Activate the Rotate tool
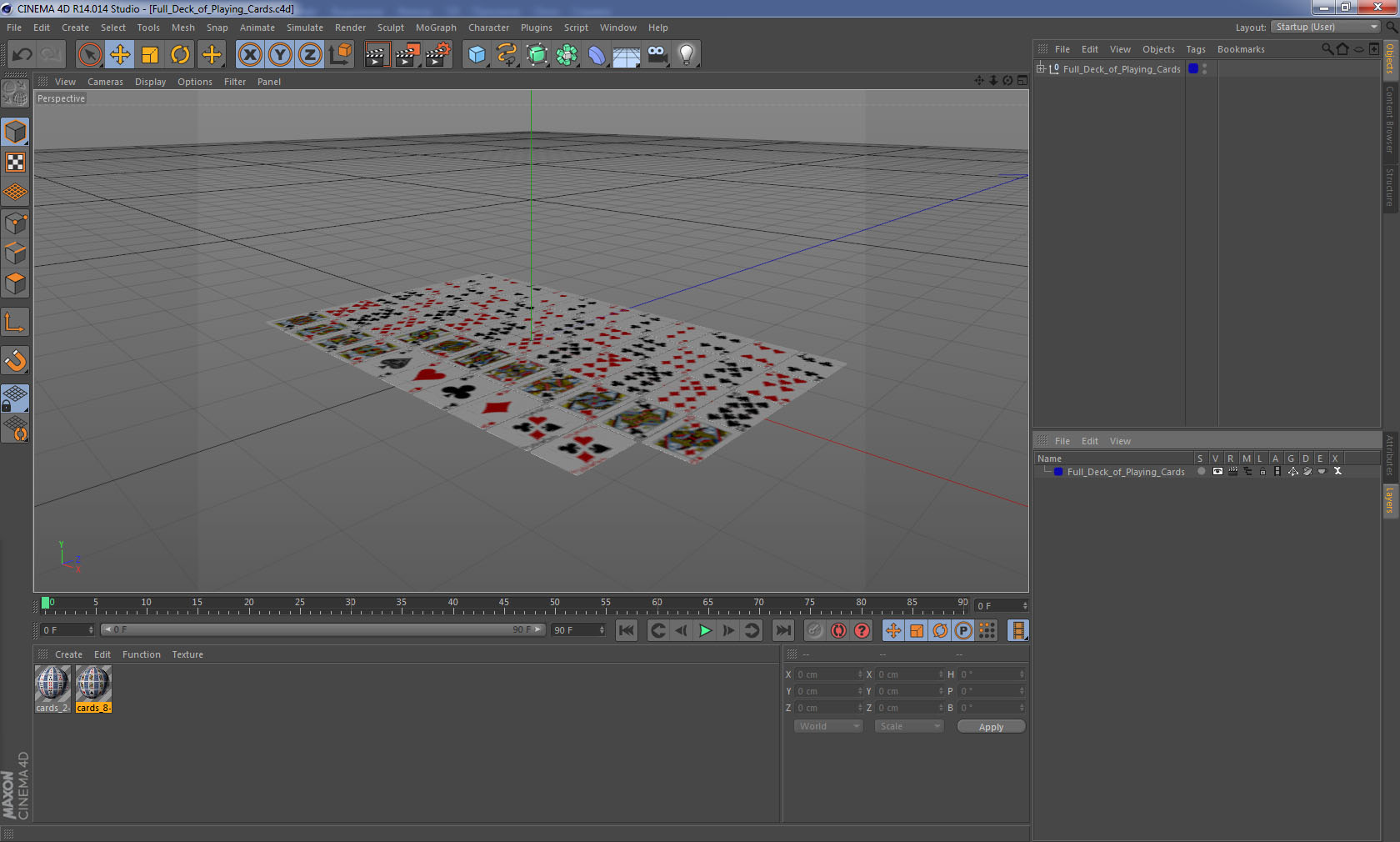Screen dimensions: 1400x842 click(x=180, y=55)
